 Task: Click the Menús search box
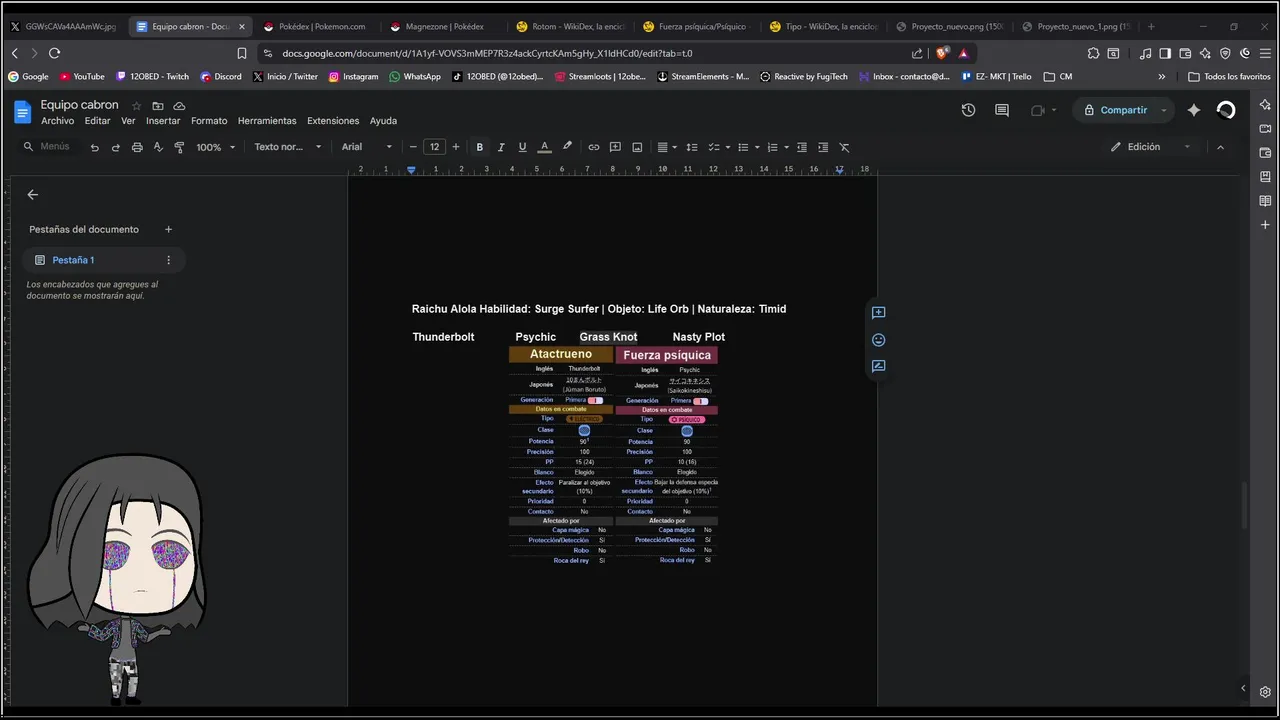(48, 147)
